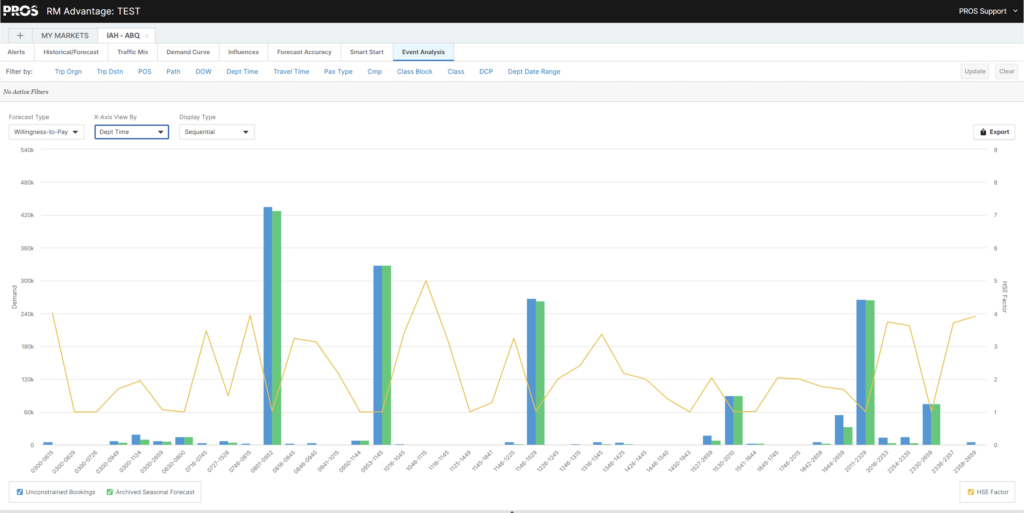Screen dimensions: 1024x513
Task: Click the Export button
Action: 994,132
